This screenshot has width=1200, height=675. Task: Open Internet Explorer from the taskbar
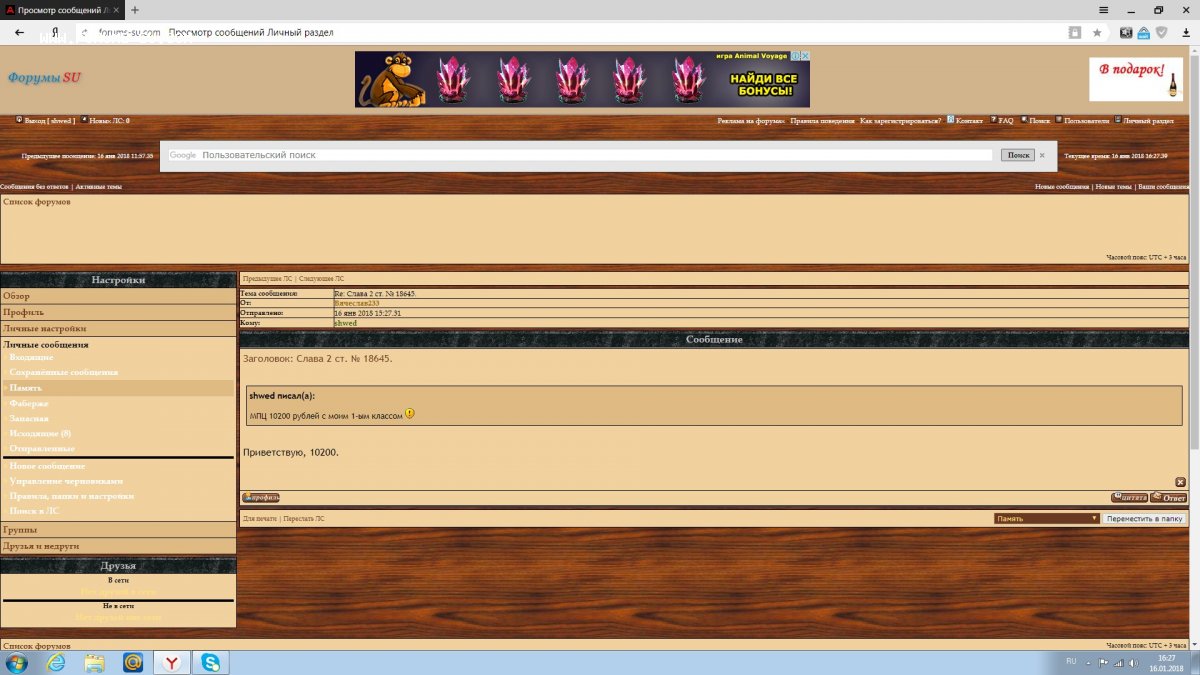tap(56, 662)
